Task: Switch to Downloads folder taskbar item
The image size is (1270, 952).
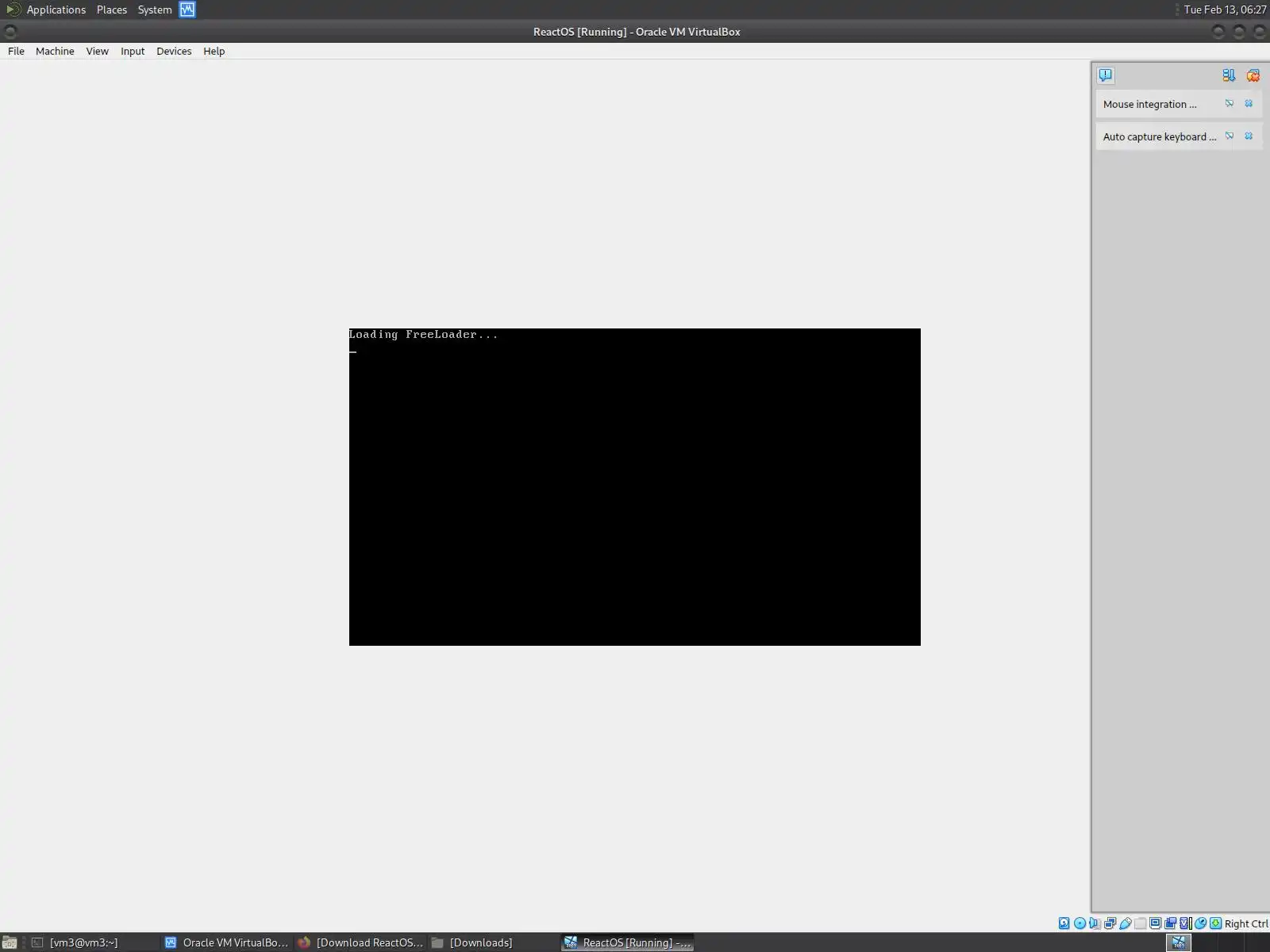Action: tap(492, 942)
